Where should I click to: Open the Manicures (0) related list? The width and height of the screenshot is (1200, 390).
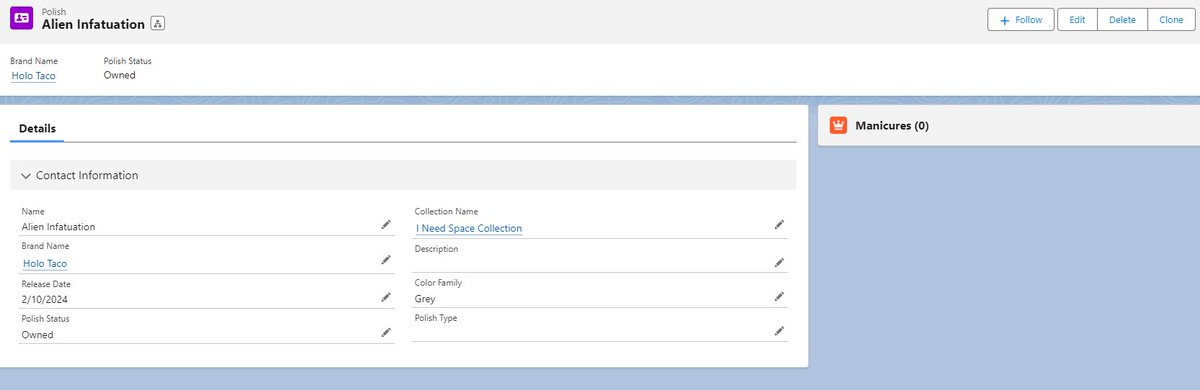pyautogui.click(x=892, y=126)
